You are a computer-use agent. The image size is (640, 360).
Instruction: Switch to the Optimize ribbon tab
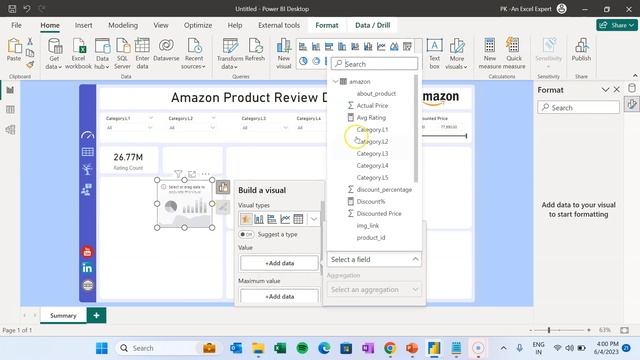click(198, 25)
